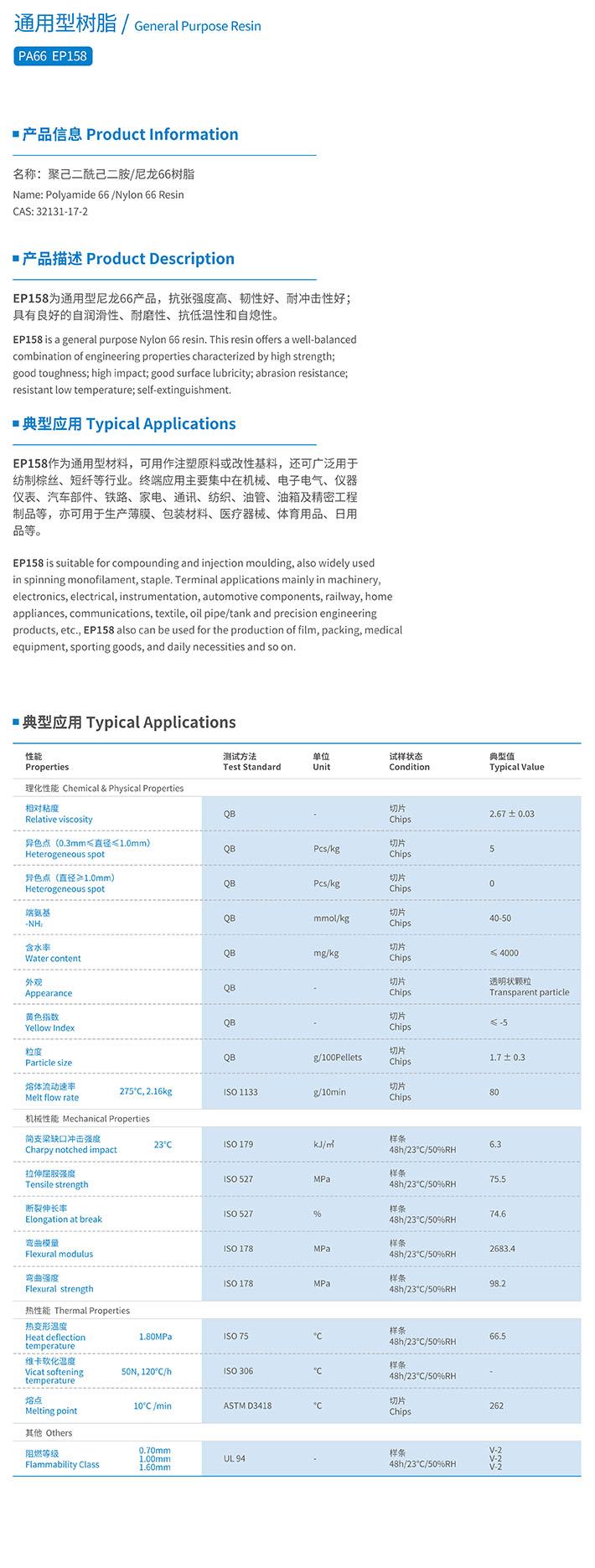
Task: Click blue square bullet beside Product Information heading
Action: point(16,134)
